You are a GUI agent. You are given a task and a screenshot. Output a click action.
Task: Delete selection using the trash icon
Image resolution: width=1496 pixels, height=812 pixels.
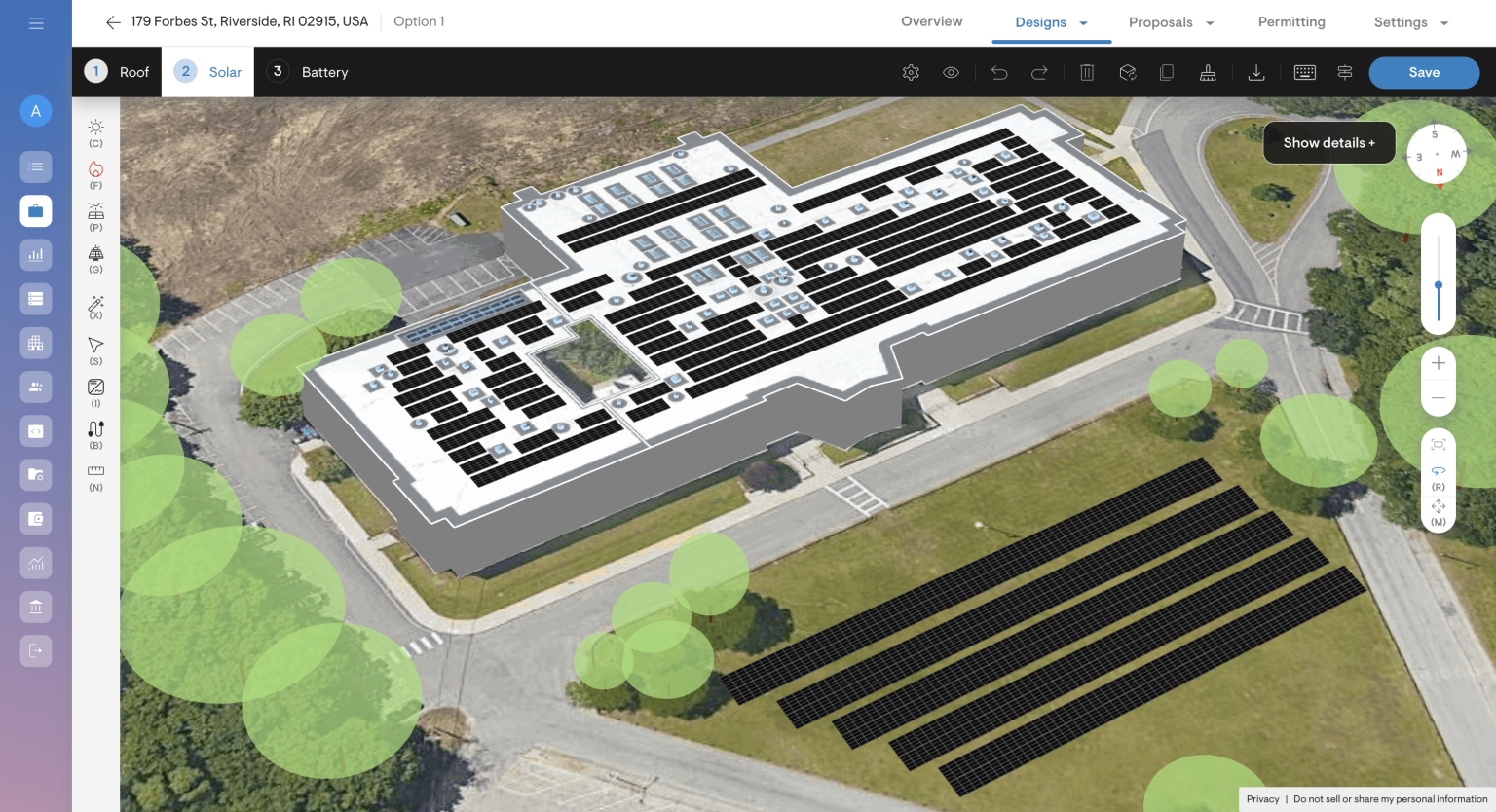pyautogui.click(x=1087, y=72)
